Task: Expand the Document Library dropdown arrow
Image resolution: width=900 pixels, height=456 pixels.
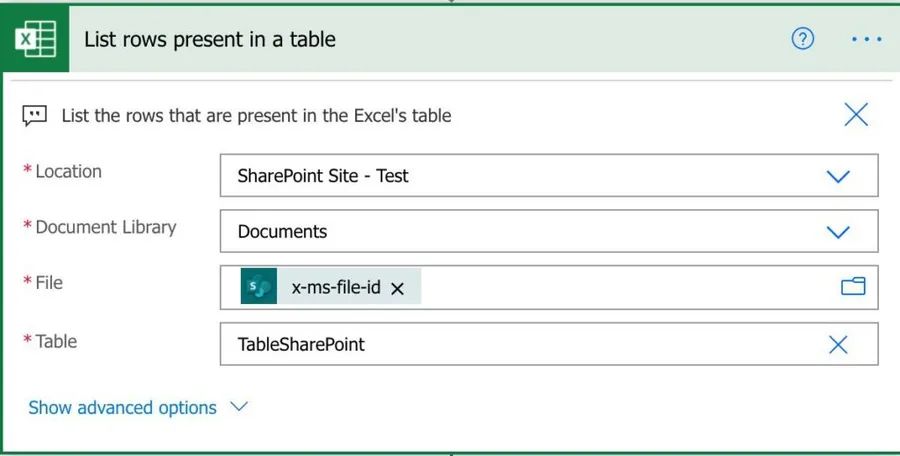Action: click(x=838, y=232)
